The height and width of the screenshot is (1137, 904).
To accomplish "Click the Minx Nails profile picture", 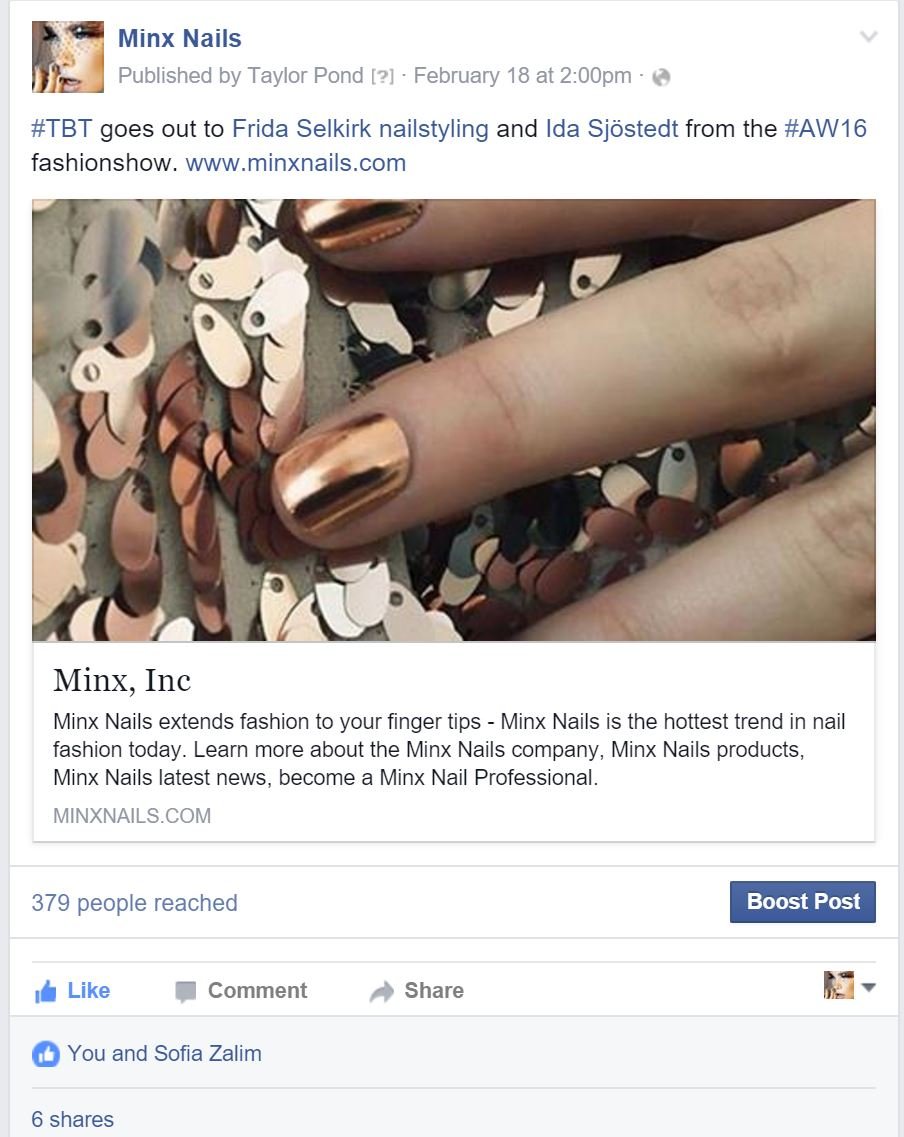I will click(x=67, y=57).
